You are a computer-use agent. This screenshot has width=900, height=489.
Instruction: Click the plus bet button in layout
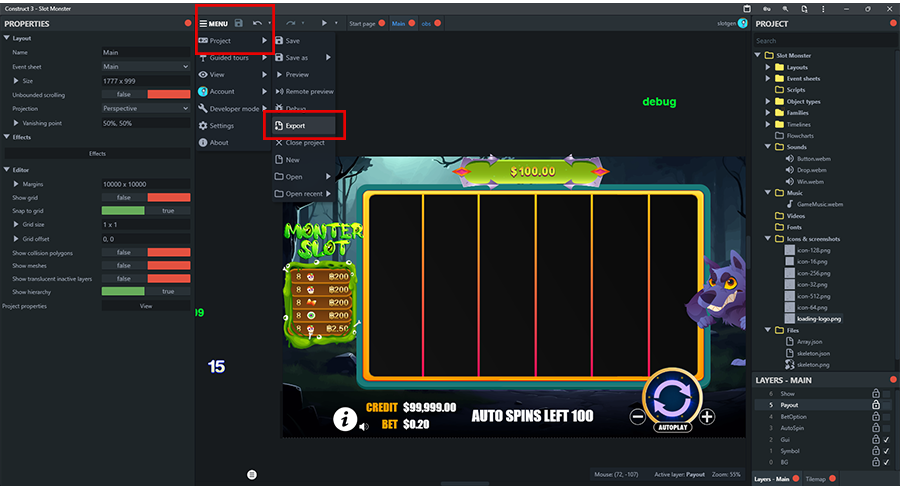coord(707,417)
